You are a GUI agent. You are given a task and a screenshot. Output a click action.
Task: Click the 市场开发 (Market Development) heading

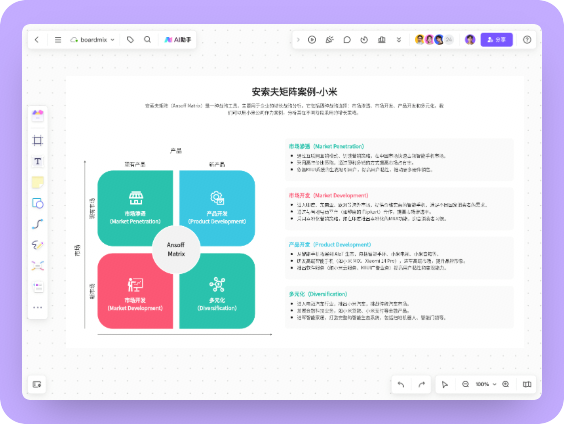click(328, 196)
